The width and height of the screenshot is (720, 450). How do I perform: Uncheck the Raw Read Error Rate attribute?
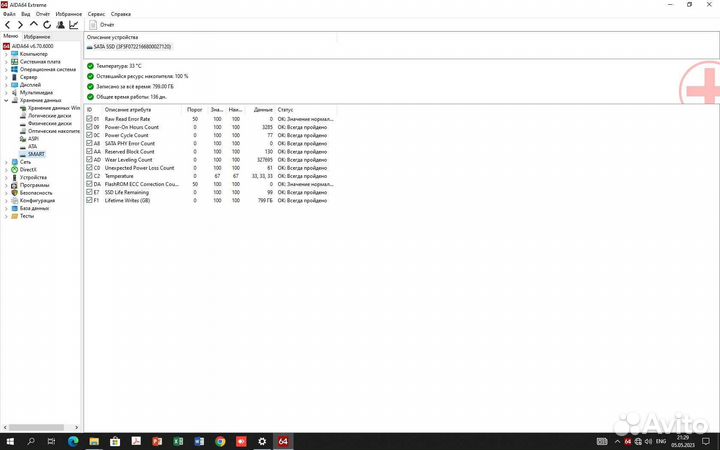tap(89, 118)
